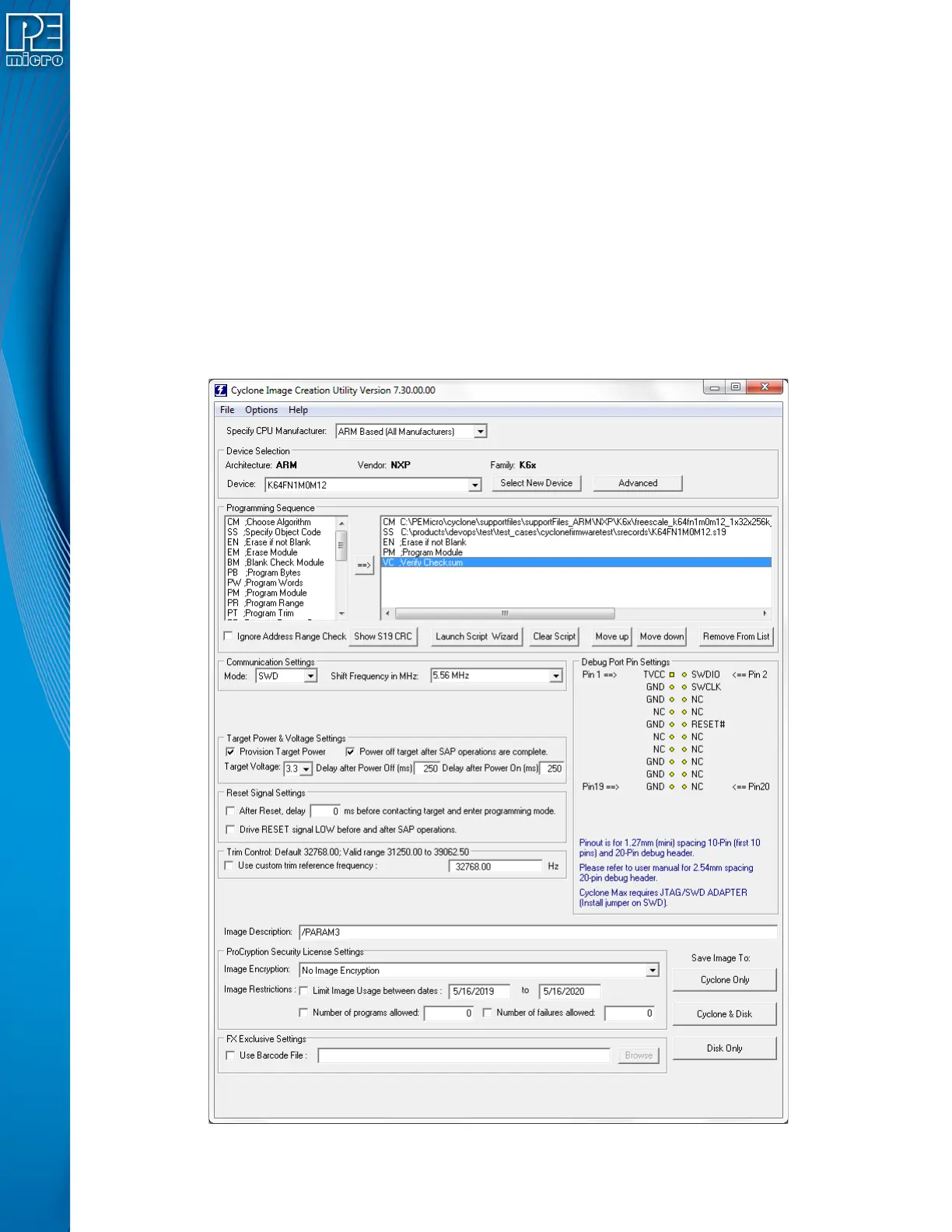Click right arrow of script horizontal scrollbar
952x1232 pixels.
[x=765, y=614]
